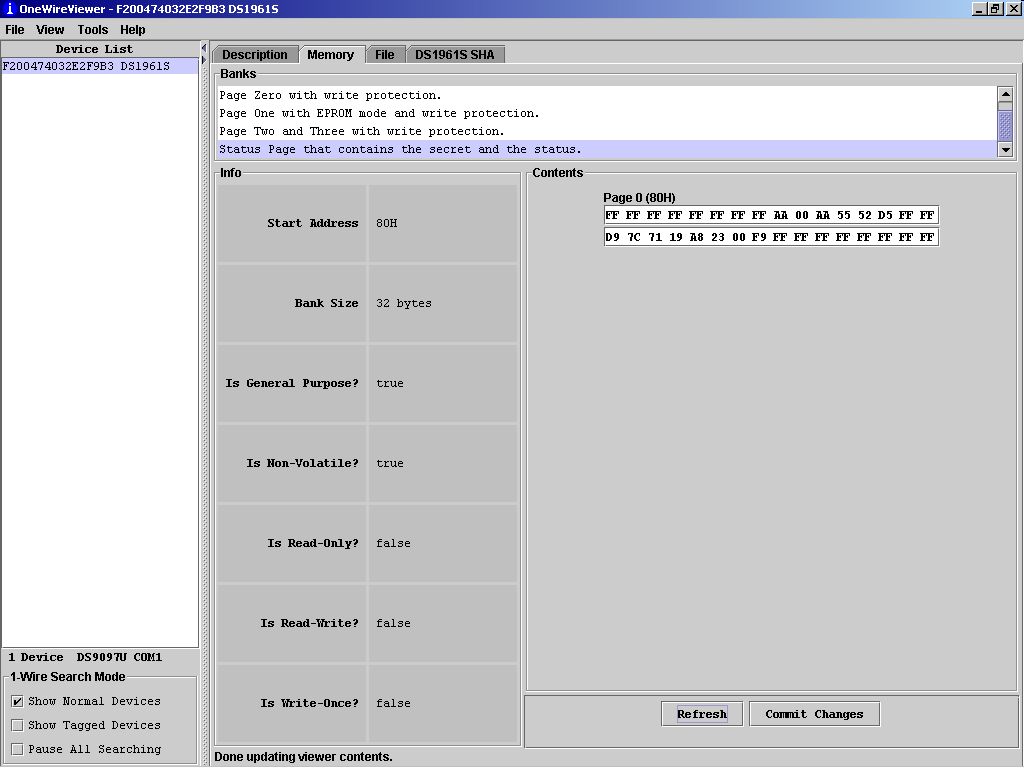Viewport: 1024px width, 768px height.
Task: Click the 'Page 0 (80H)' label
Action: pos(639,198)
